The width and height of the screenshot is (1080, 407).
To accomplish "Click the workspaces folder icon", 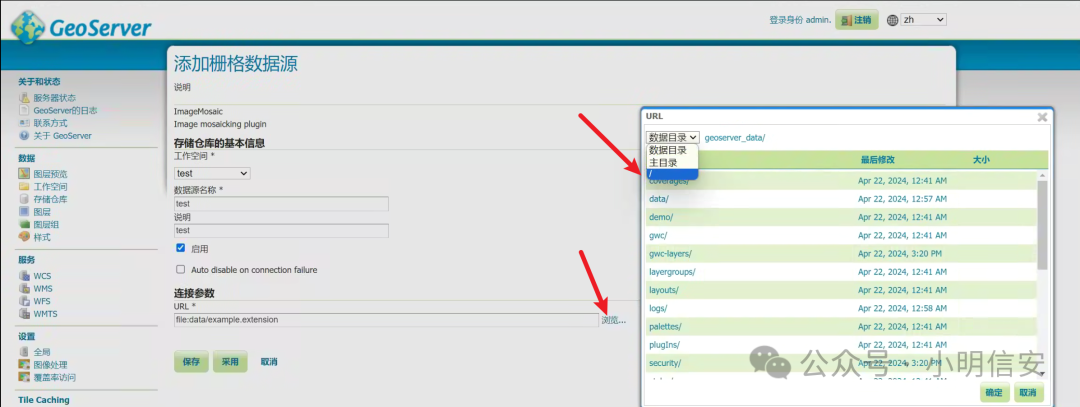I will click(24, 186).
